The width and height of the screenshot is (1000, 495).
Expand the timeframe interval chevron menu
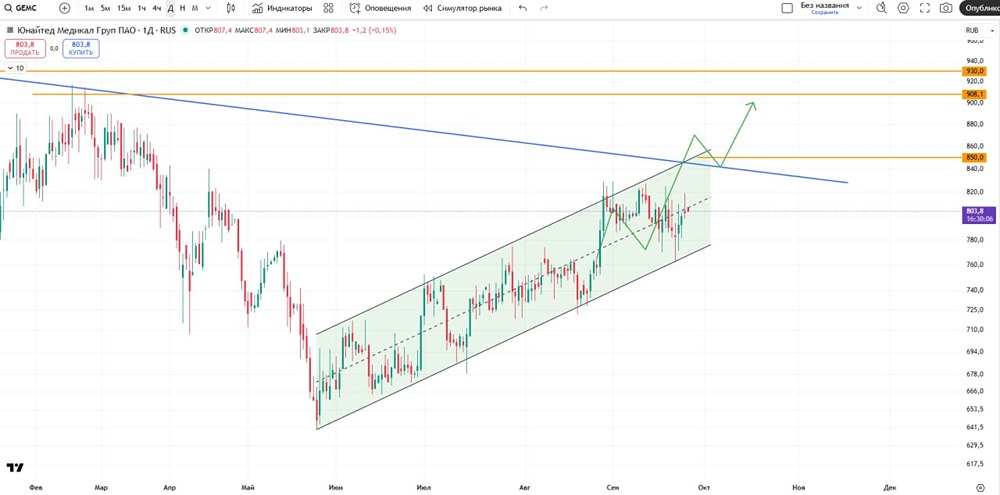(x=207, y=8)
